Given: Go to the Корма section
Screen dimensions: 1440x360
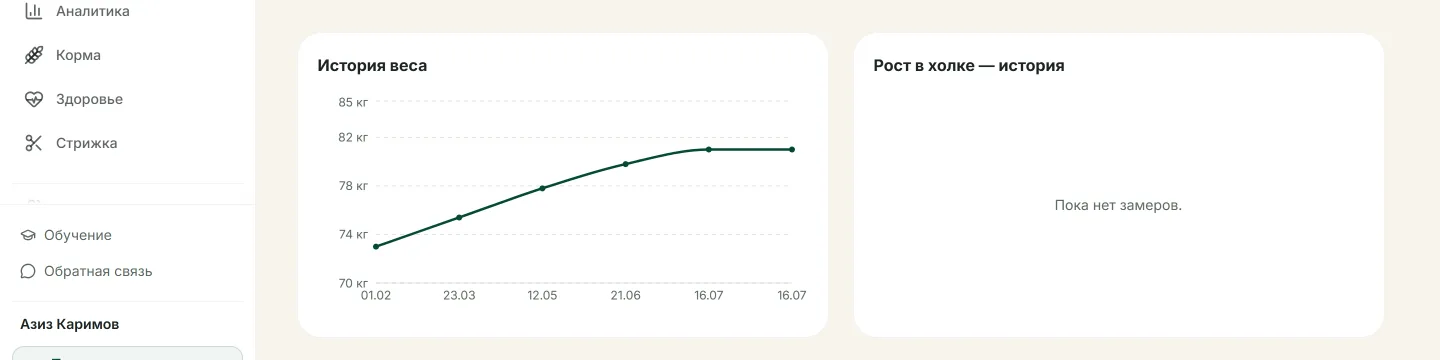Looking at the screenshot, I should tap(78, 55).
